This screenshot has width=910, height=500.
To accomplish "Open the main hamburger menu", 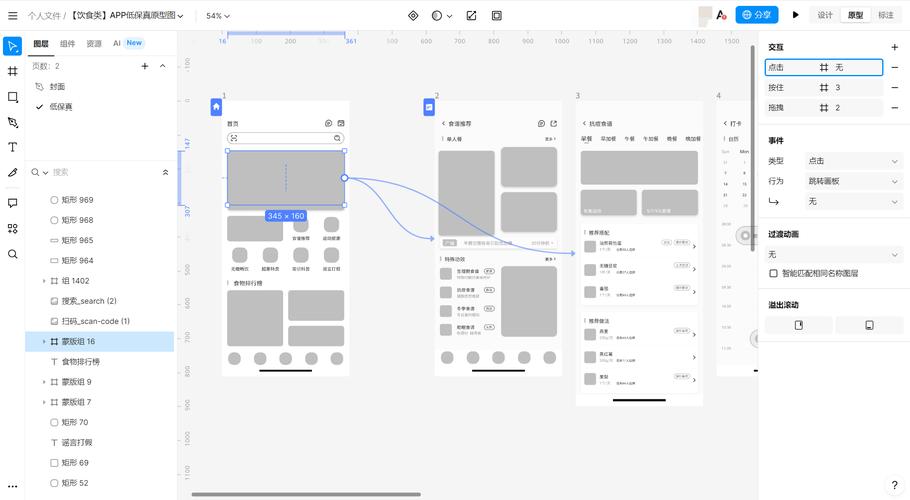I will 12,16.
